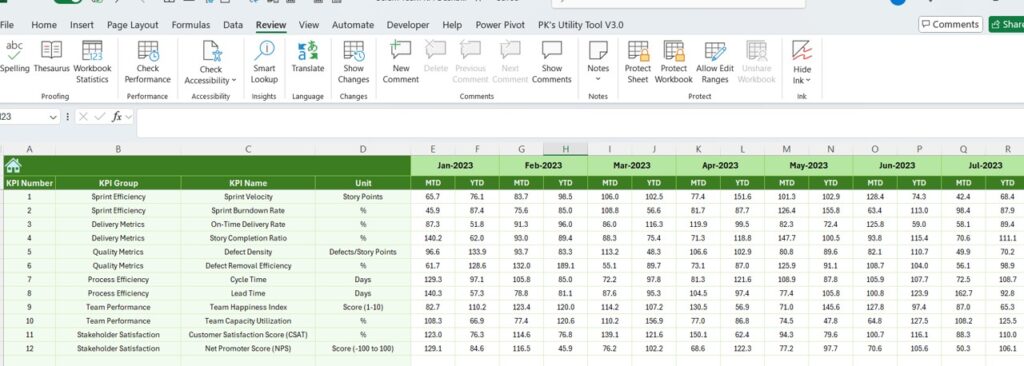Select column D header
1024x366 pixels.
click(x=363, y=149)
